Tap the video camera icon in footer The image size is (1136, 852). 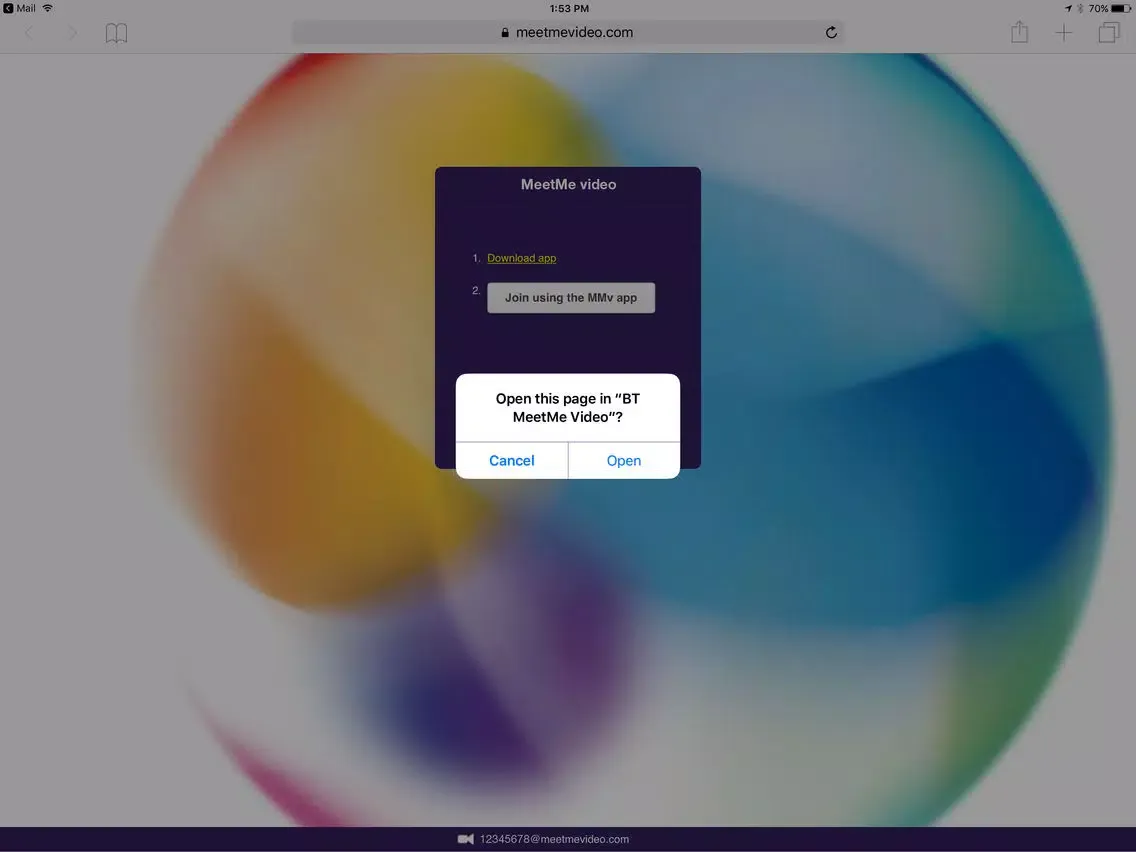[466, 839]
